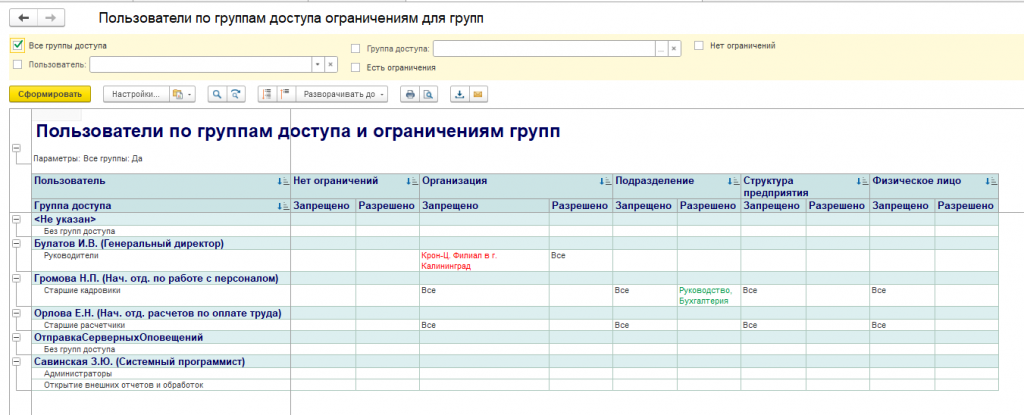1024x415 pixels.
Task: Send report by email envelope icon
Action: pyautogui.click(x=478, y=94)
